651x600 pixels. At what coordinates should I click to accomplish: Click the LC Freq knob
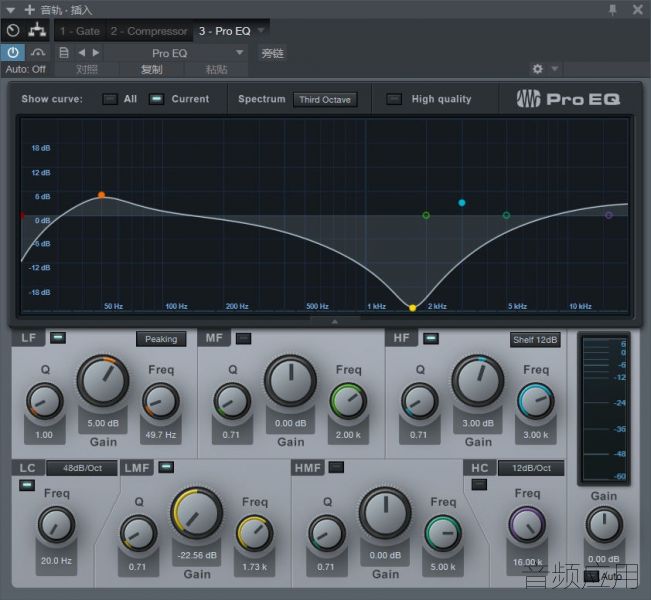[56, 525]
